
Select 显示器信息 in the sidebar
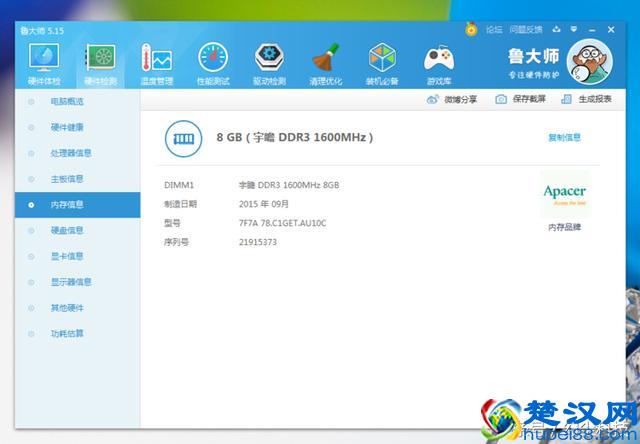[78, 282]
